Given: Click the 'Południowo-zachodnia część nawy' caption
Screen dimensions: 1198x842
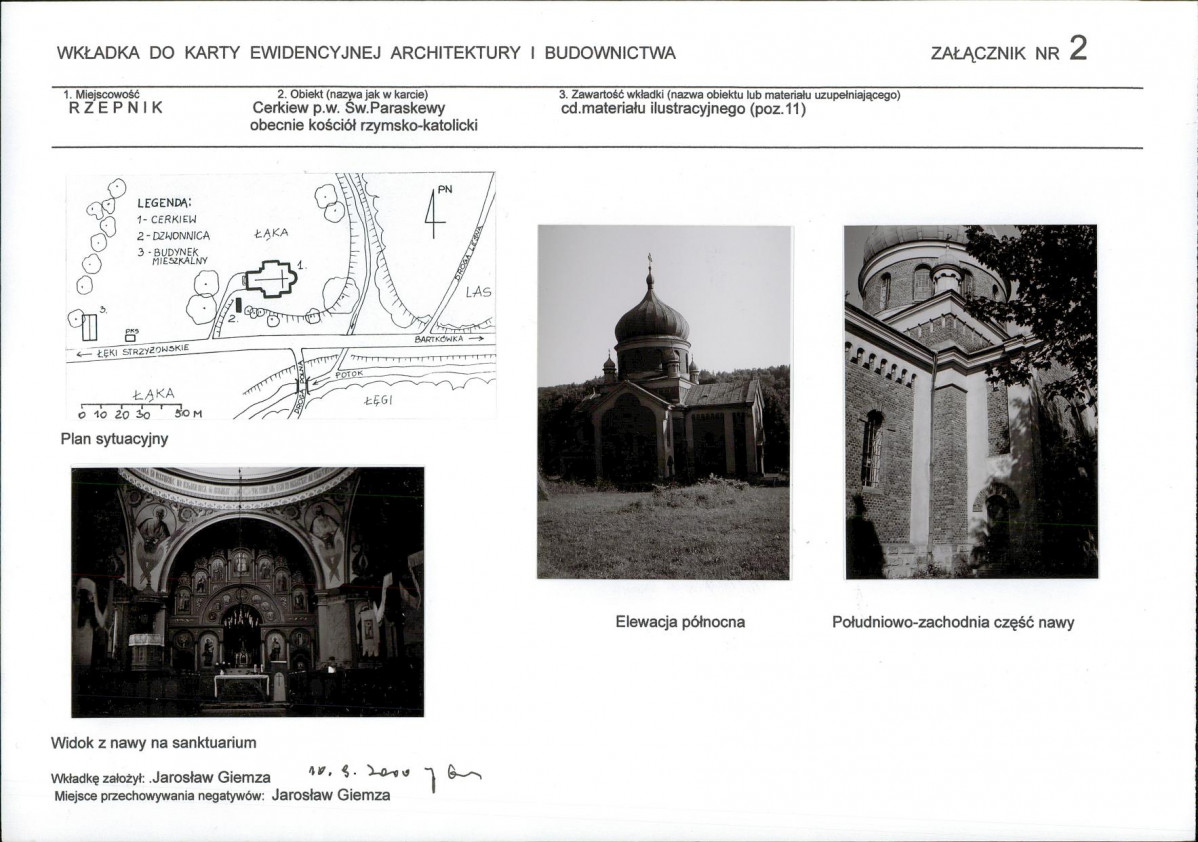Looking at the screenshot, I should pos(953,622).
